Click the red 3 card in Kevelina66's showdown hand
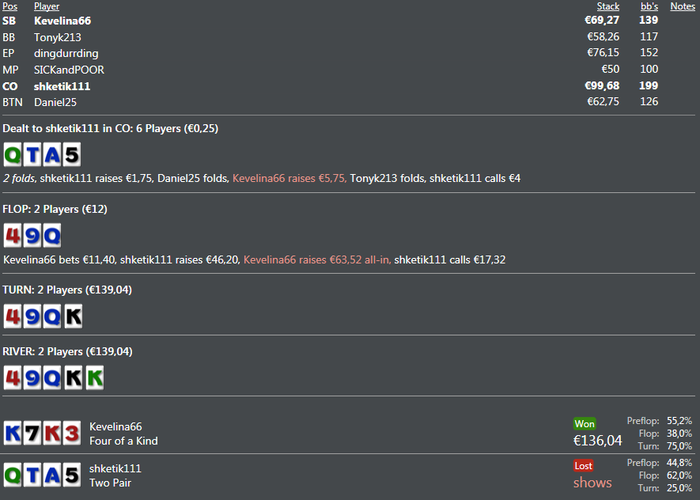Screen dimensions: 700x500 click(70, 432)
